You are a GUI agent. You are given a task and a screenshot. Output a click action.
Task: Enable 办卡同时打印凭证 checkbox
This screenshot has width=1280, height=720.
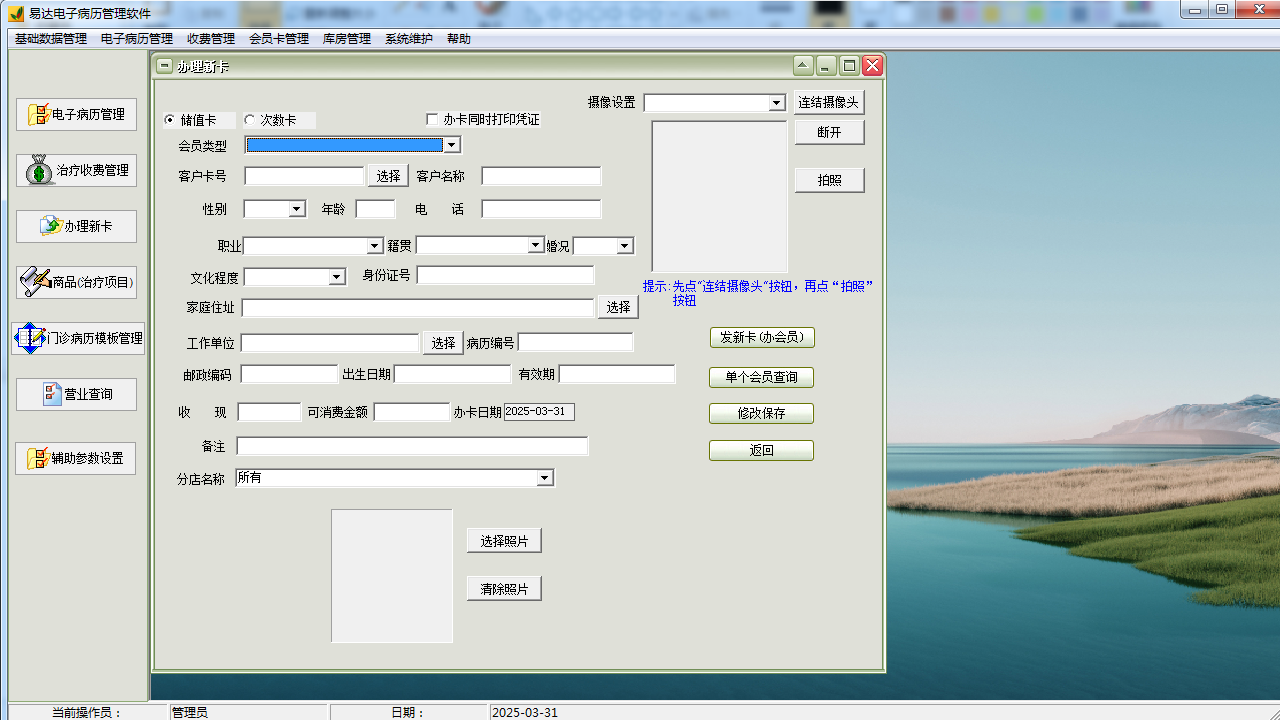pos(432,119)
